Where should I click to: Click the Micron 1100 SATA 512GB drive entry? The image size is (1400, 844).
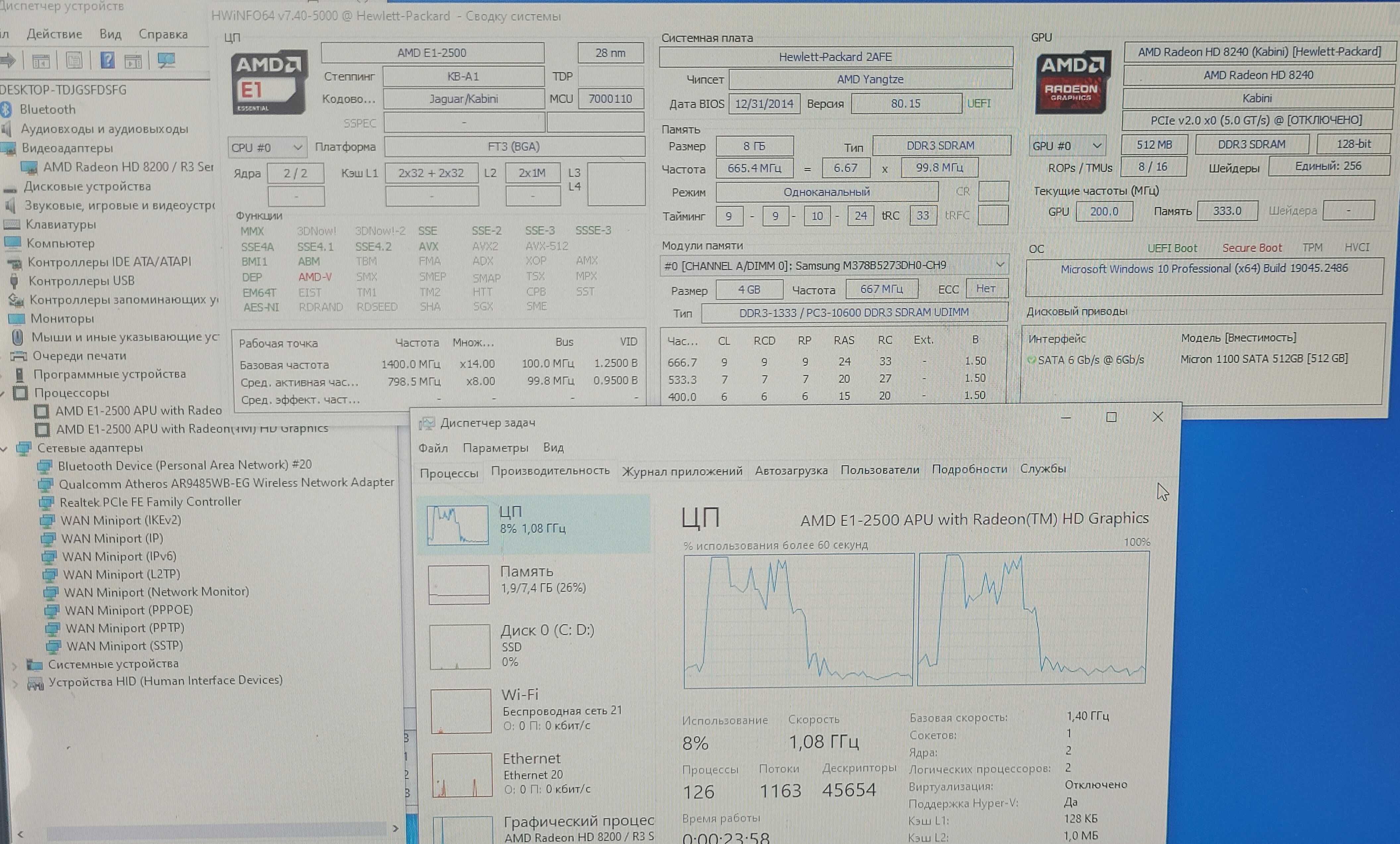[x=1263, y=358]
